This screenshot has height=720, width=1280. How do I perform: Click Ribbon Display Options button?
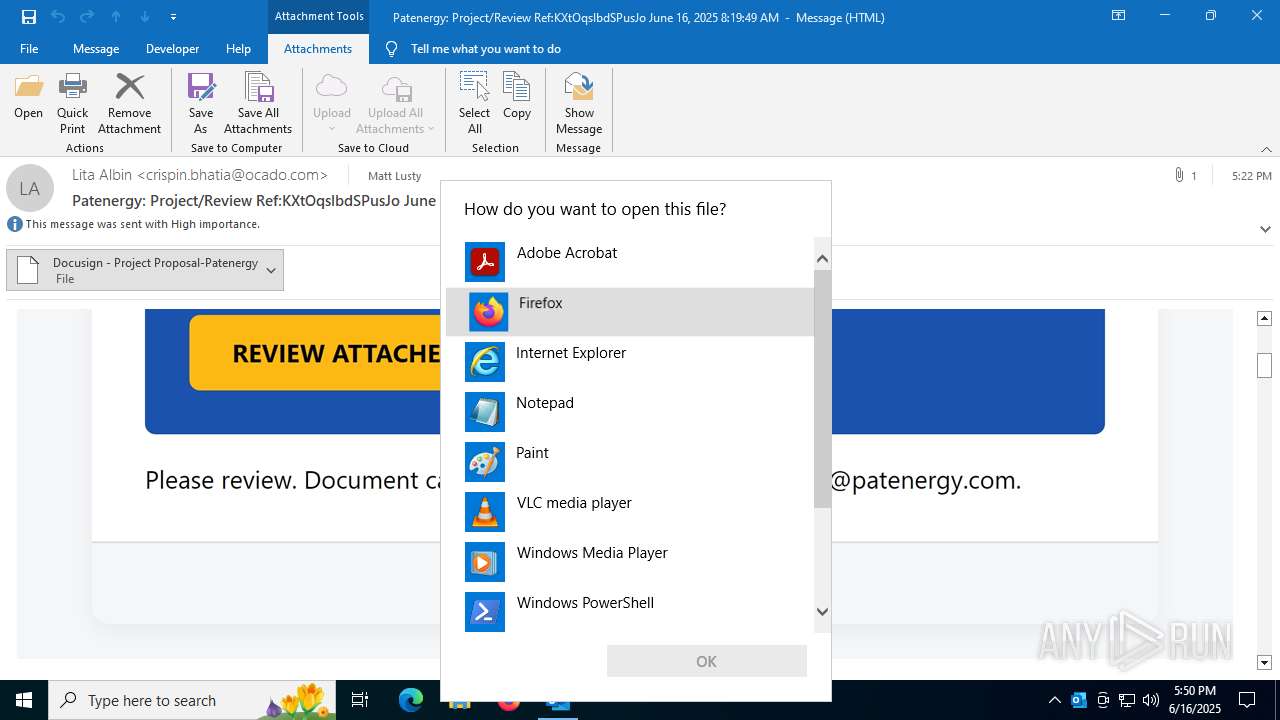pos(1119,16)
